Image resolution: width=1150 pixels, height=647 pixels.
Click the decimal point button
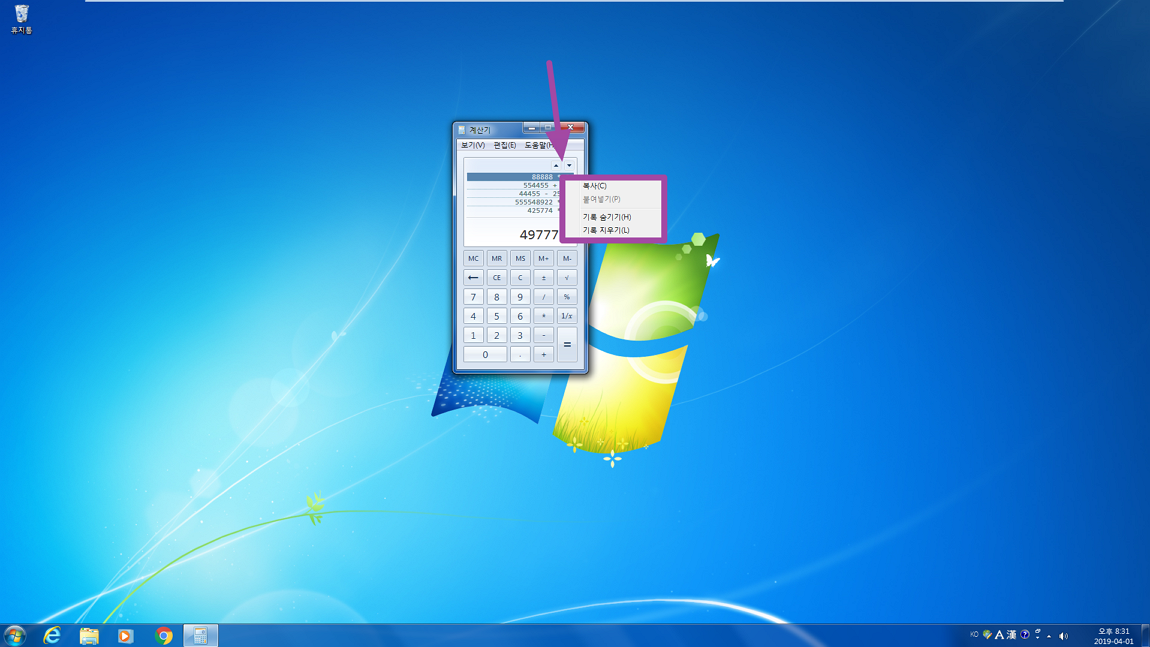(x=520, y=354)
